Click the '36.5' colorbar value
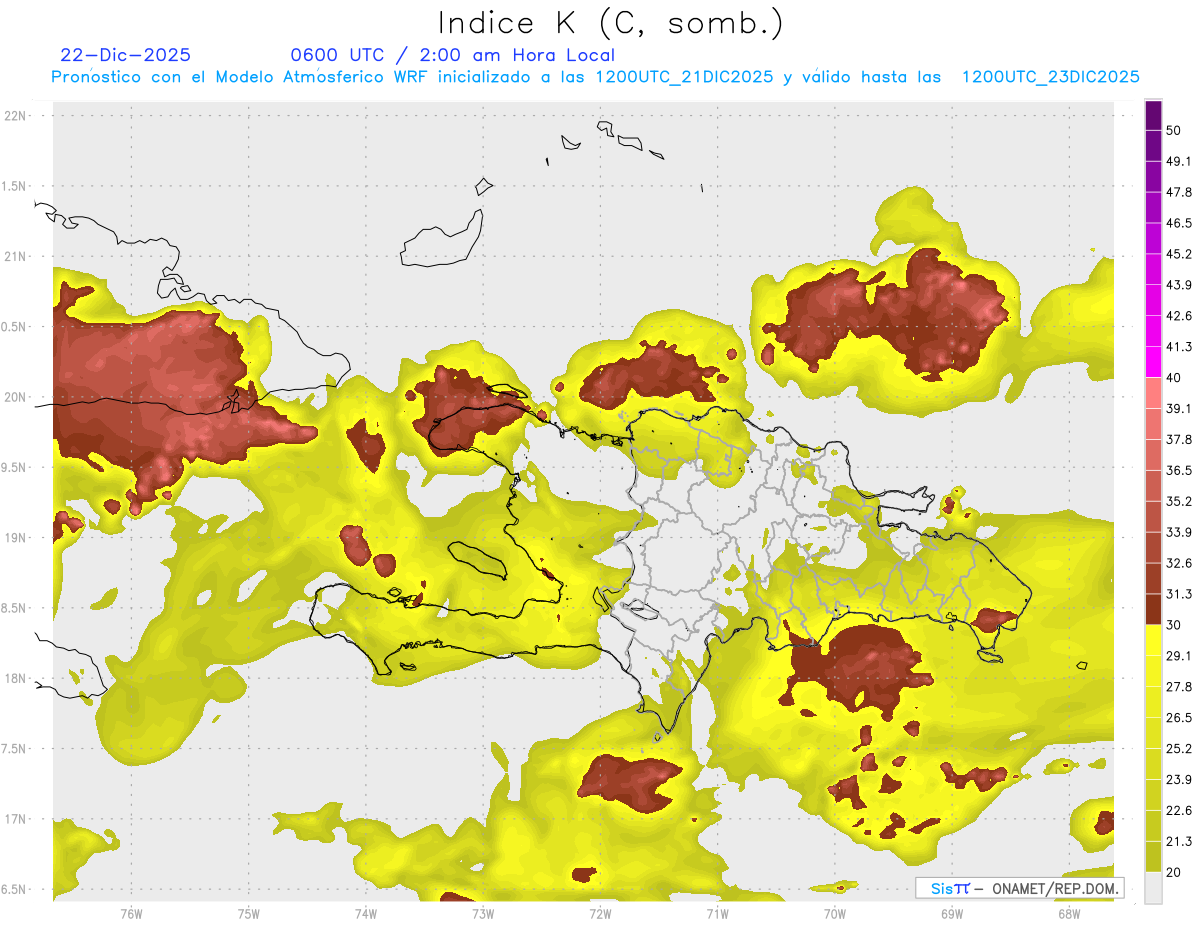 tap(1179, 470)
